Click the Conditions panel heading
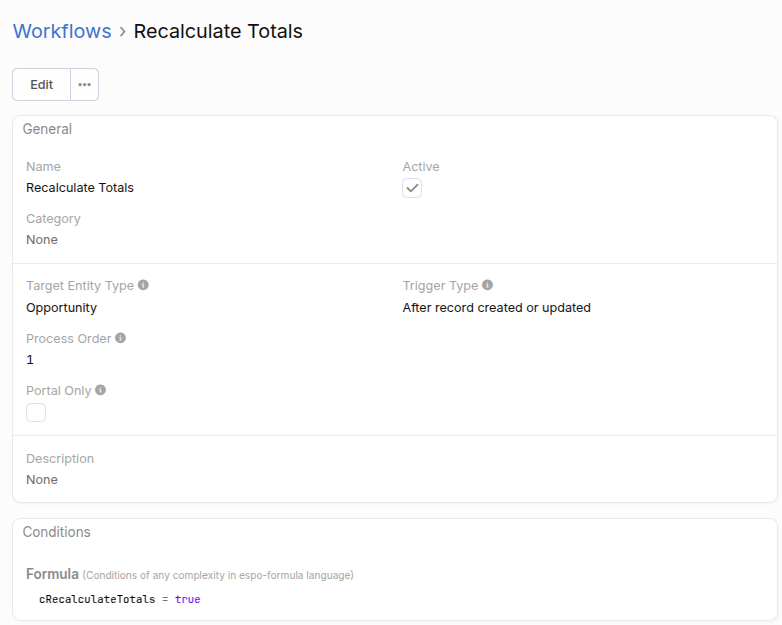 click(56, 532)
